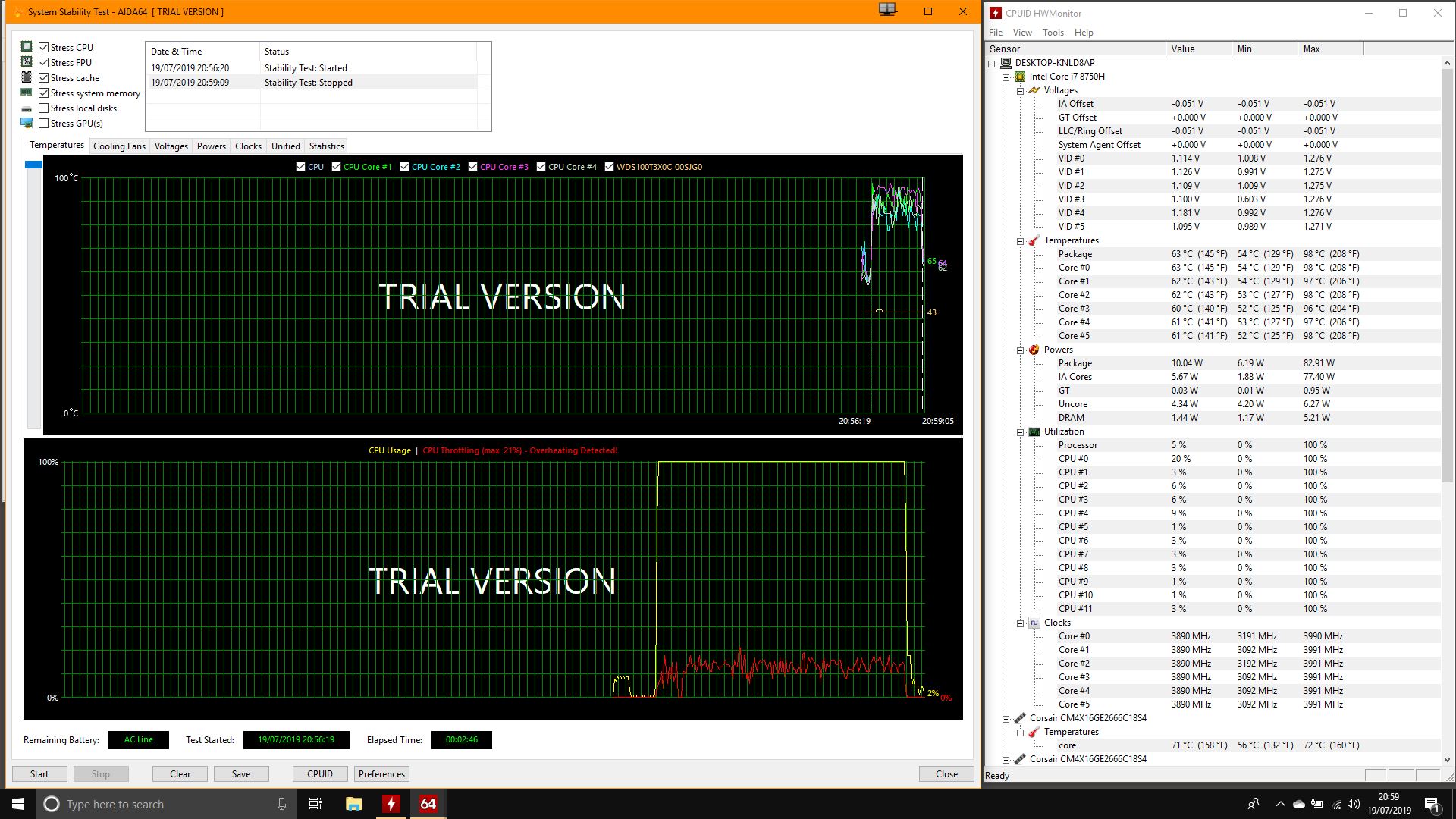
Task: Uncheck Stress FPU option
Action: [x=44, y=62]
